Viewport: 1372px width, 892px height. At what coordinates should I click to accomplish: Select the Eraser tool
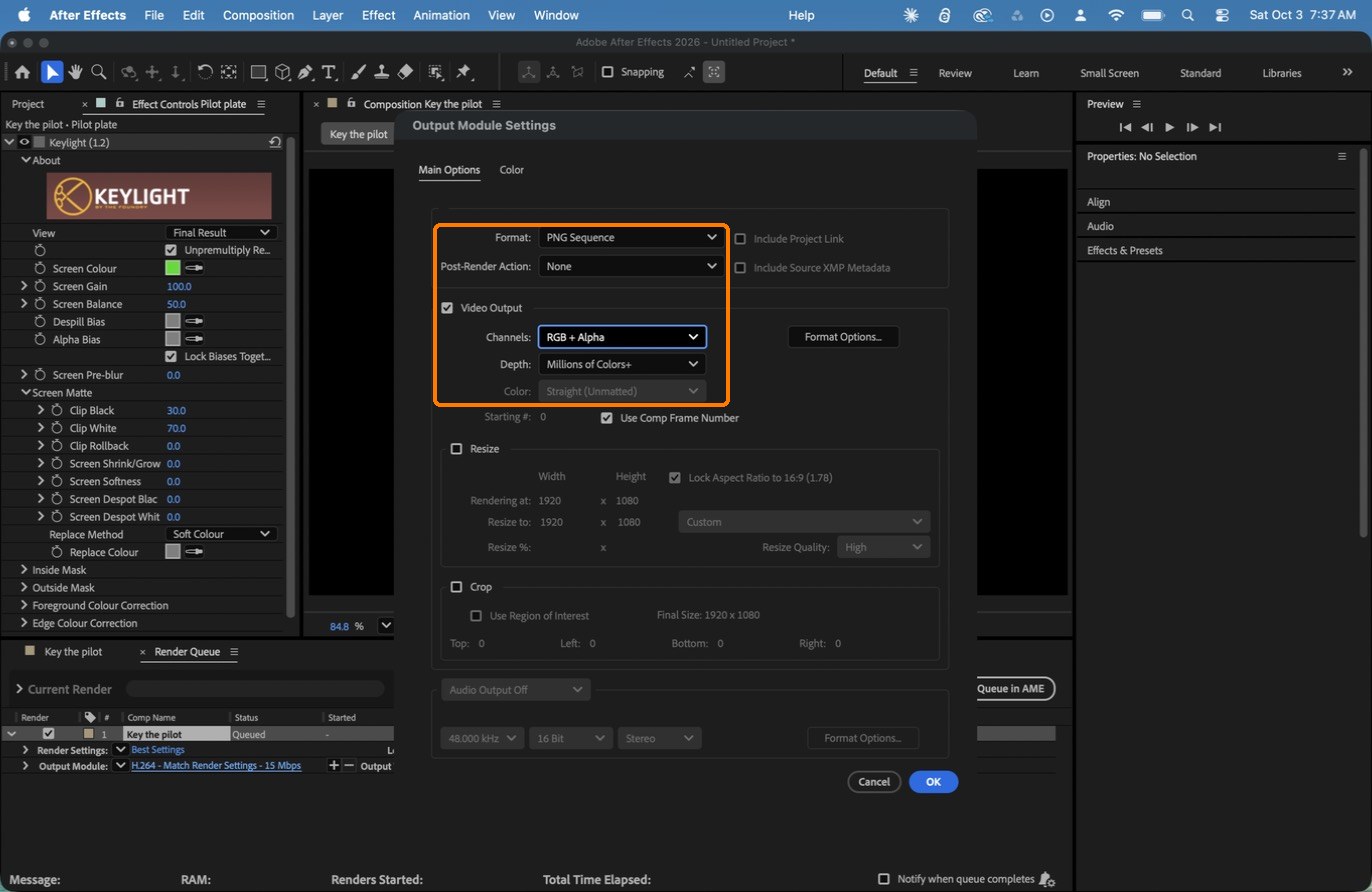tap(405, 72)
